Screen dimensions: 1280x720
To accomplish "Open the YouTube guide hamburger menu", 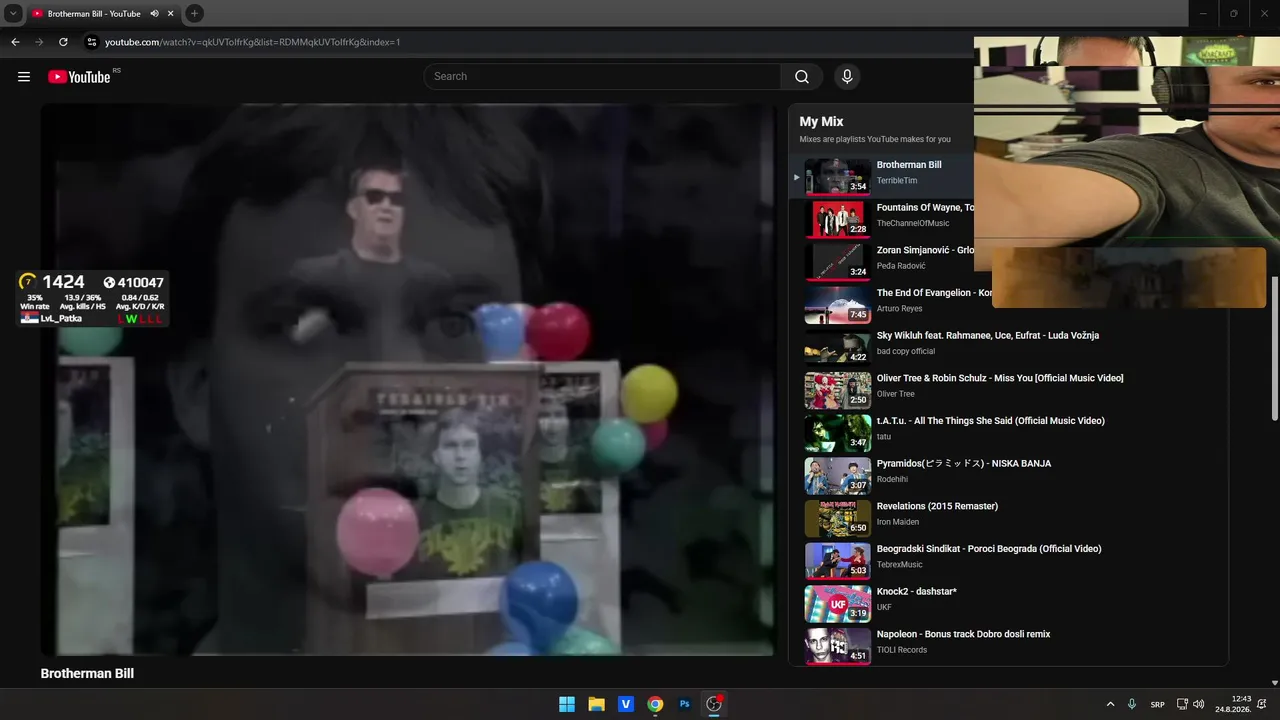I will (24, 77).
